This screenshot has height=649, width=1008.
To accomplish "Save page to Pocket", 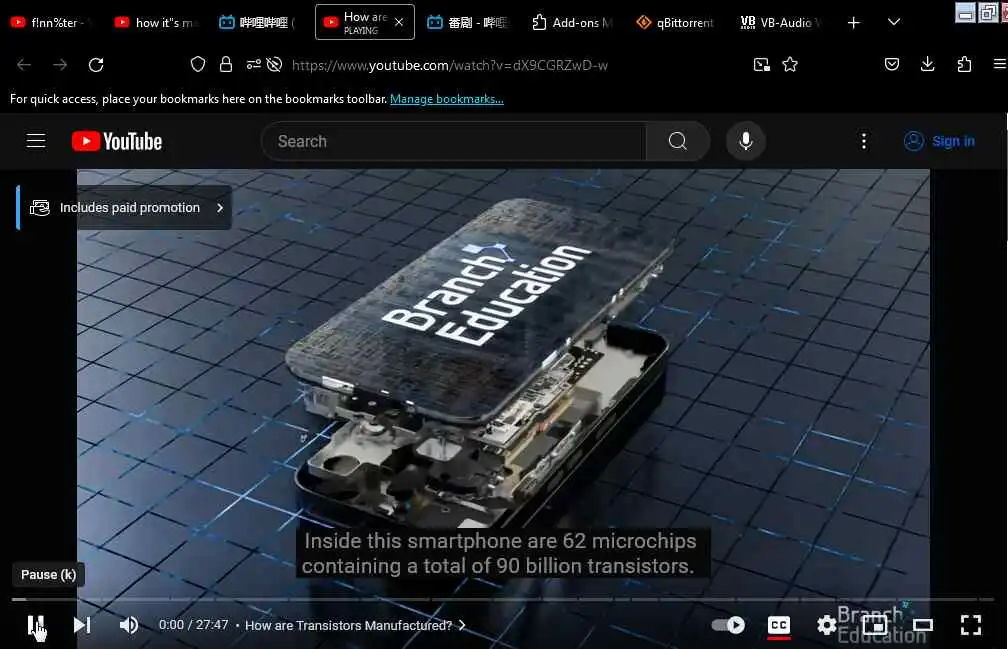I will [892, 64].
